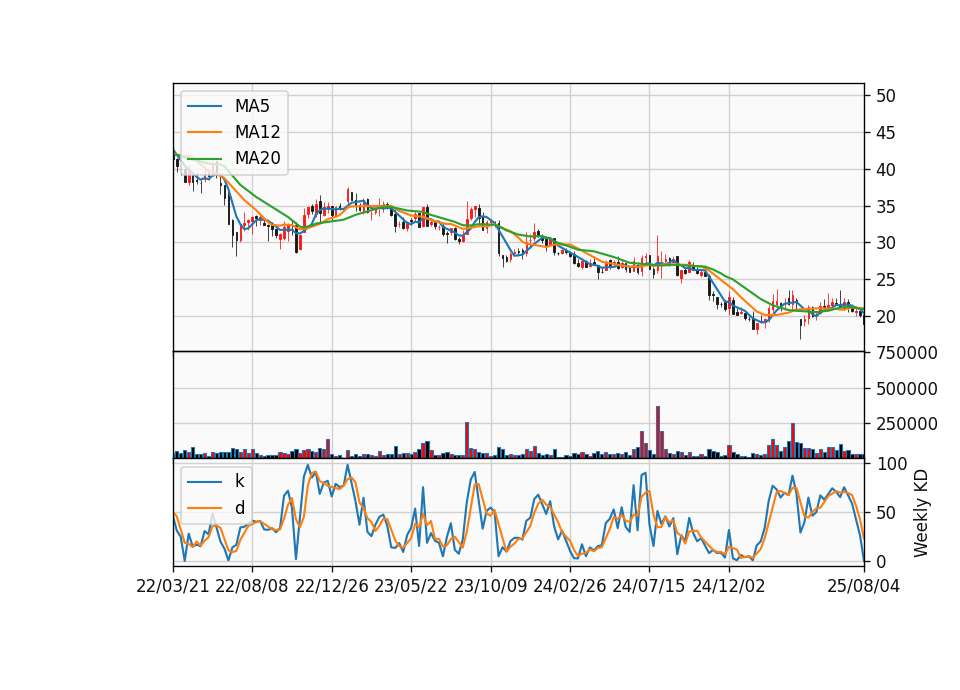Click the orange MA12 legend line sample
This screenshot has height=690, width=960.
pyautogui.click(x=204, y=132)
